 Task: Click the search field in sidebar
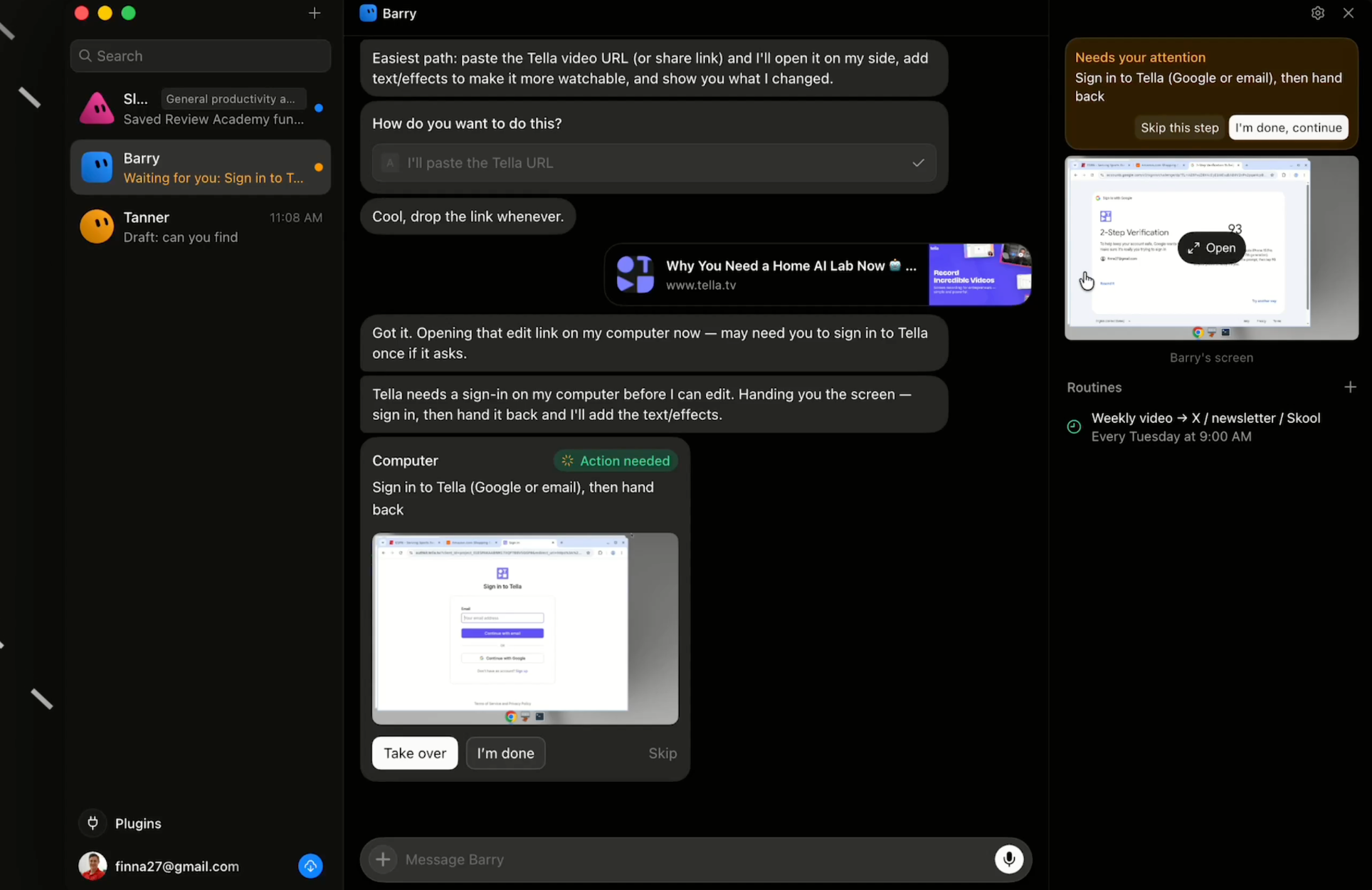click(201, 56)
